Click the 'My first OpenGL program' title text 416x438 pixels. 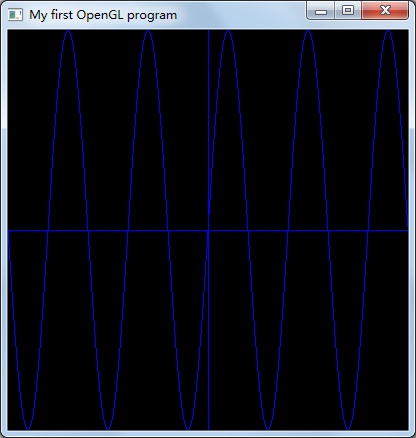pyautogui.click(x=103, y=15)
